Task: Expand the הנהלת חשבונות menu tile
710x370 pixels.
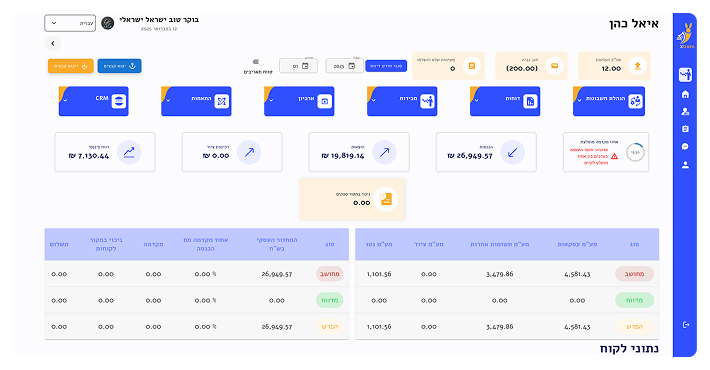Action: coord(609,101)
